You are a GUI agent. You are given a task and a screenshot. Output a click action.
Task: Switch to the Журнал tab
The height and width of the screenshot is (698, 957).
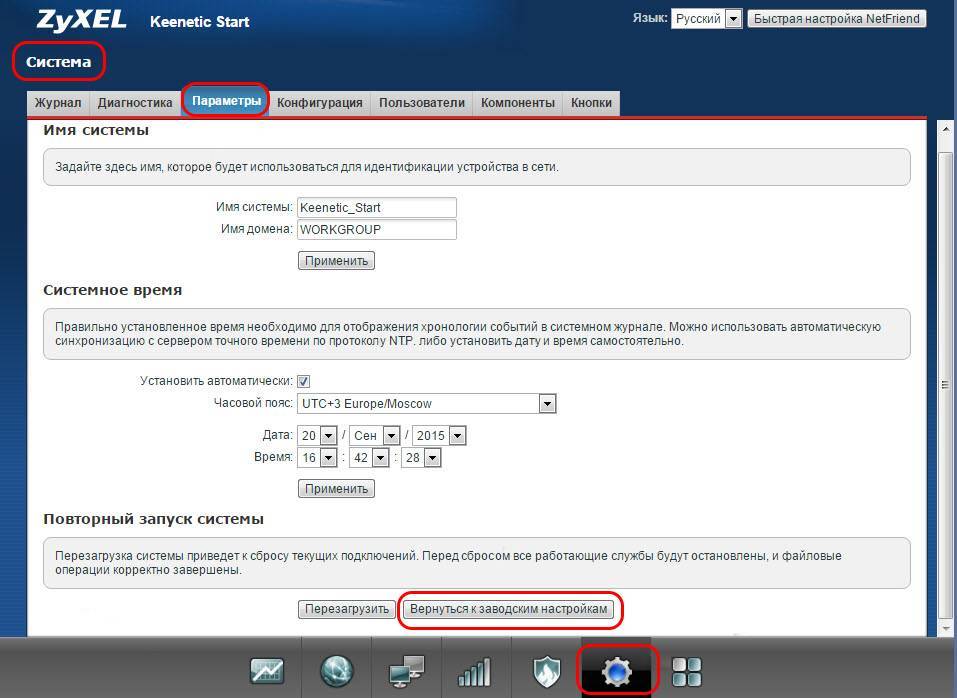[x=58, y=103]
